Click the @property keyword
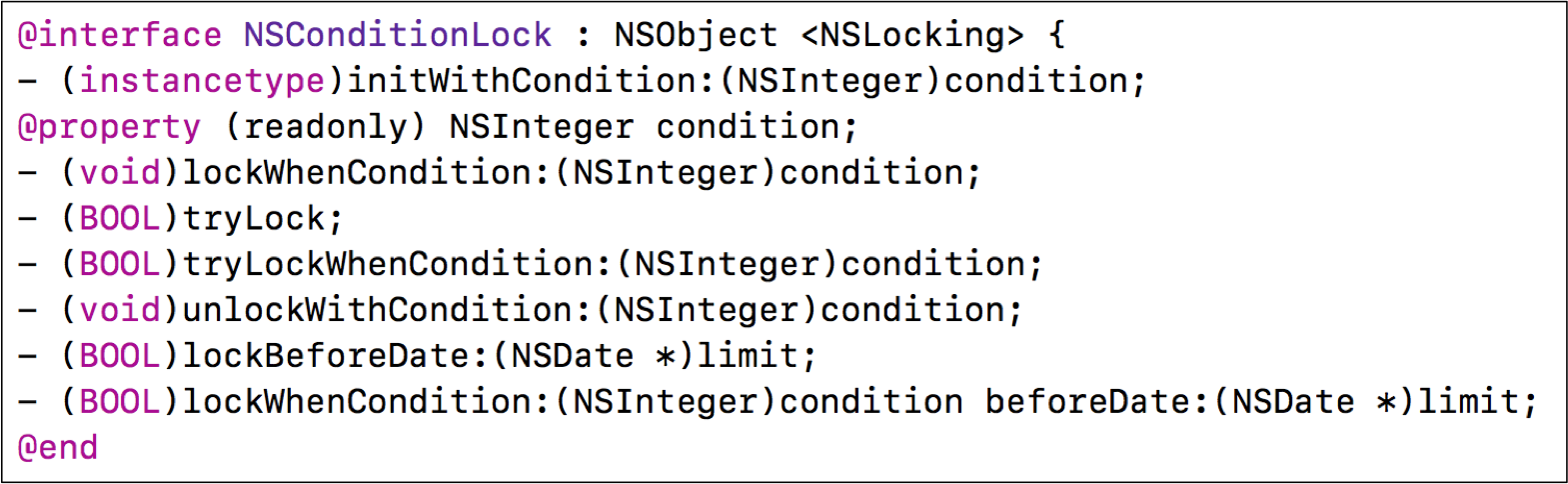 click(109, 127)
